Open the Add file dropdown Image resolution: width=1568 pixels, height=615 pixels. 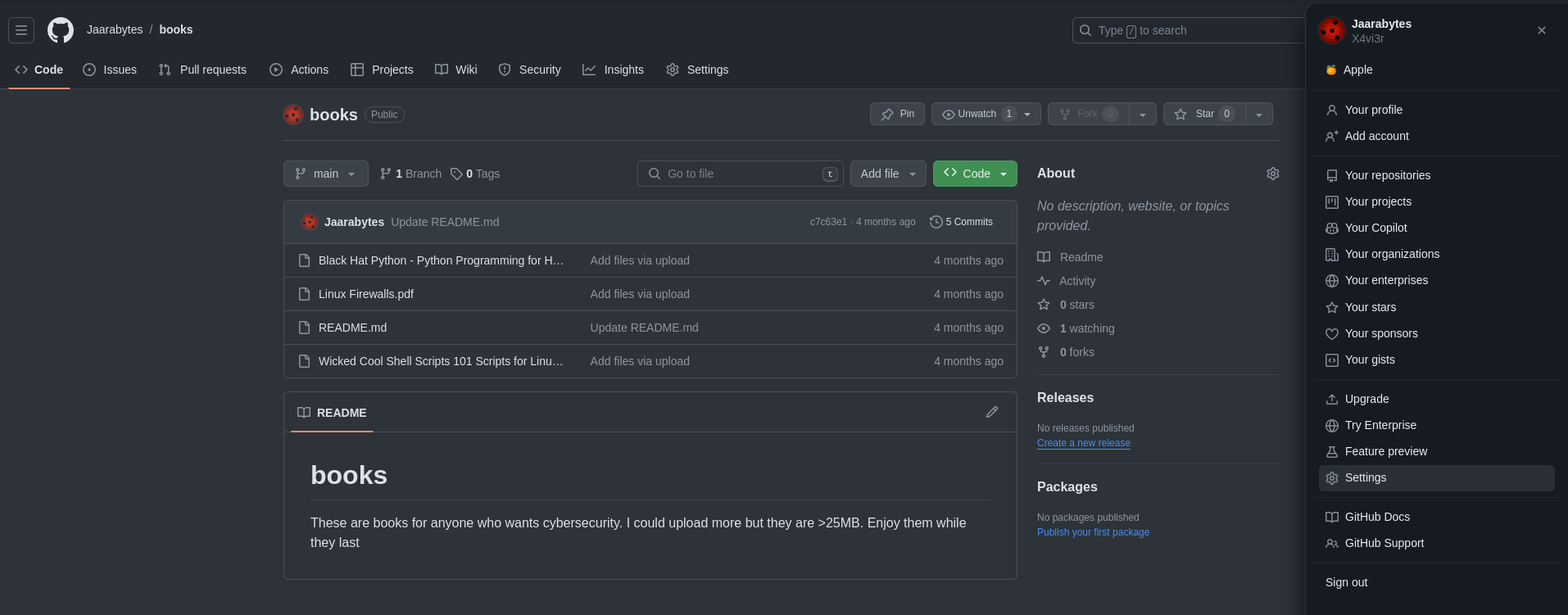coord(888,174)
